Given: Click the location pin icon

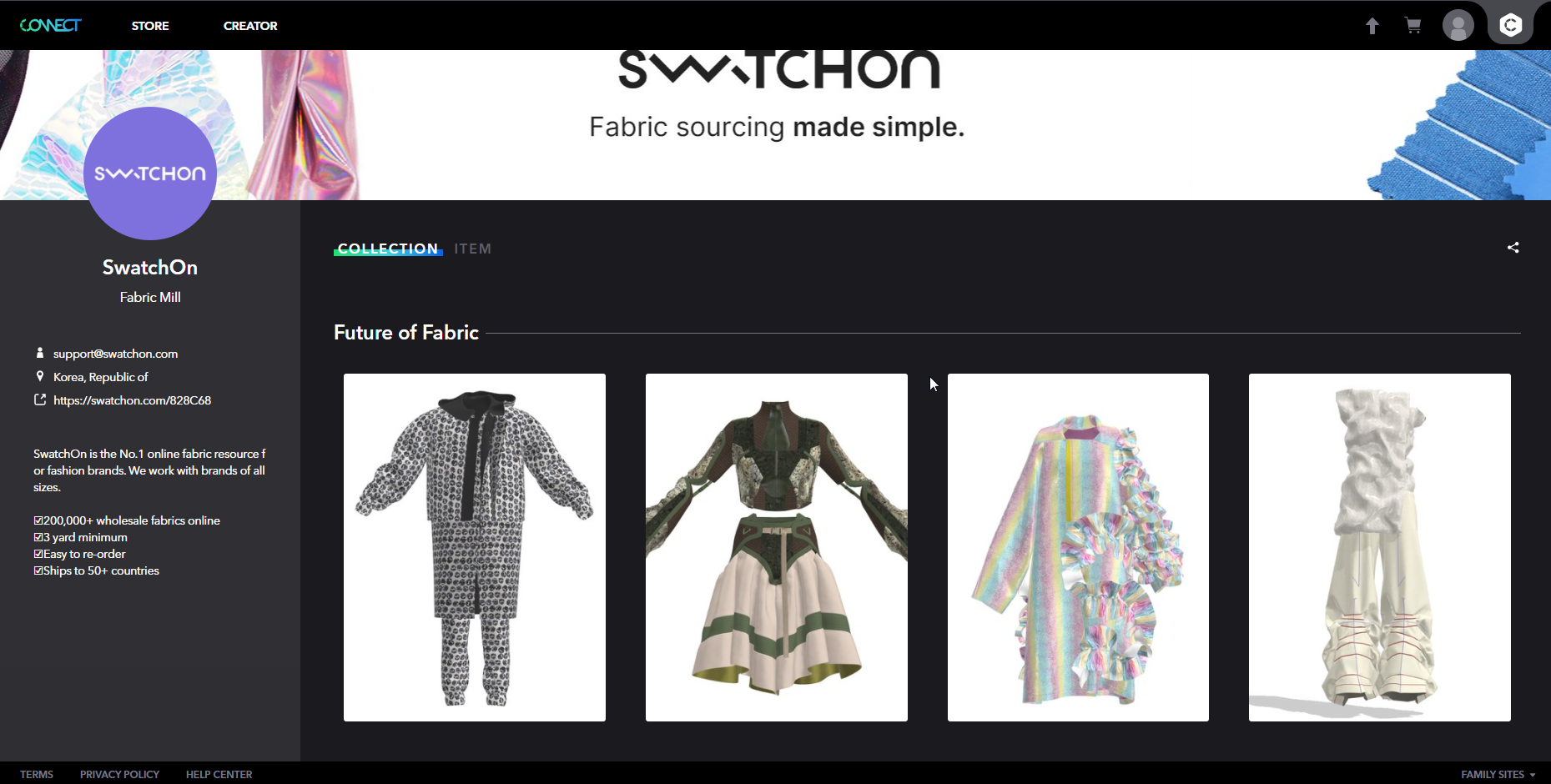Looking at the screenshot, I should coord(39,376).
